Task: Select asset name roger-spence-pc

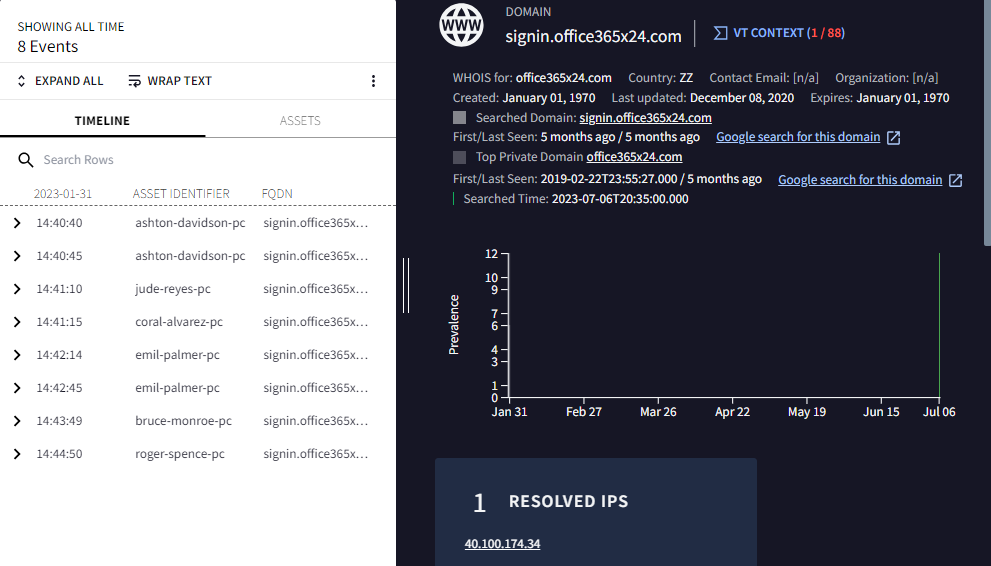Action: click(x=179, y=454)
